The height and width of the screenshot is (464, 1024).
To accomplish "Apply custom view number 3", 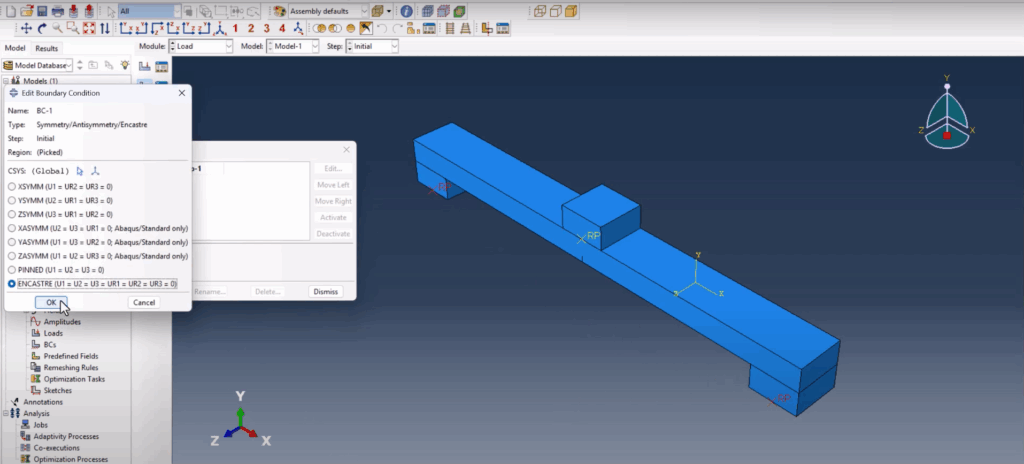I will tap(266, 28).
